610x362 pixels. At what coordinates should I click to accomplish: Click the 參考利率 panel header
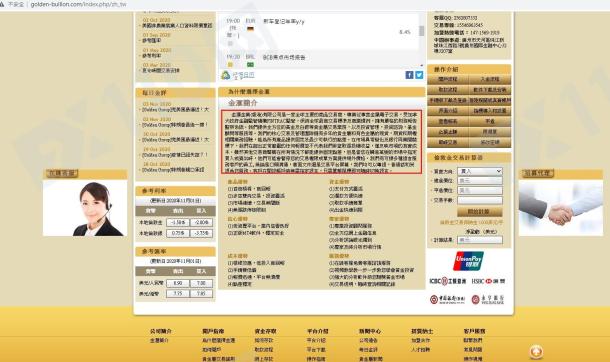pyautogui.click(x=175, y=191)
